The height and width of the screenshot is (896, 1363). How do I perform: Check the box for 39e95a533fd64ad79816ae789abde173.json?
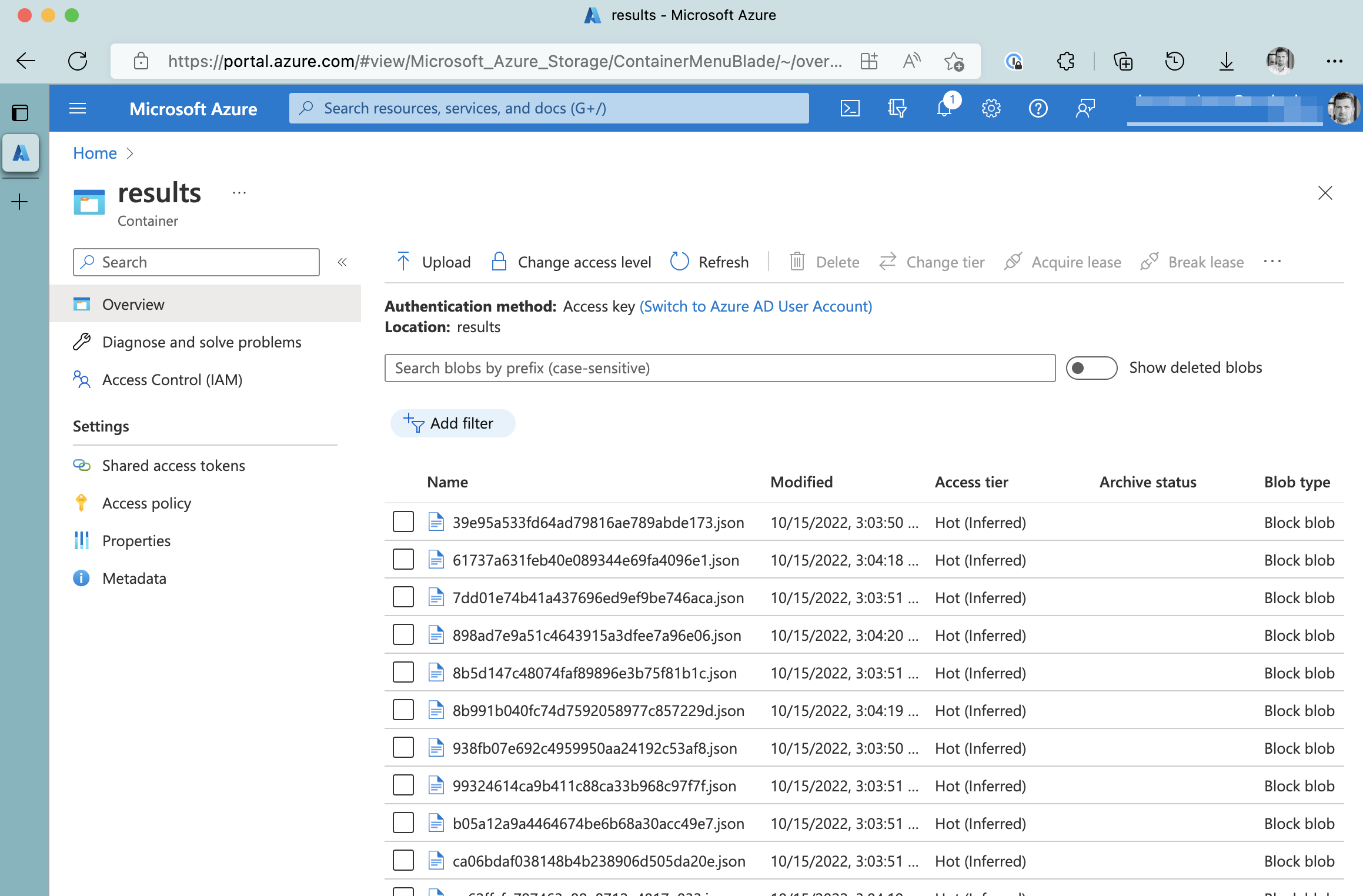tap(403, 522)
